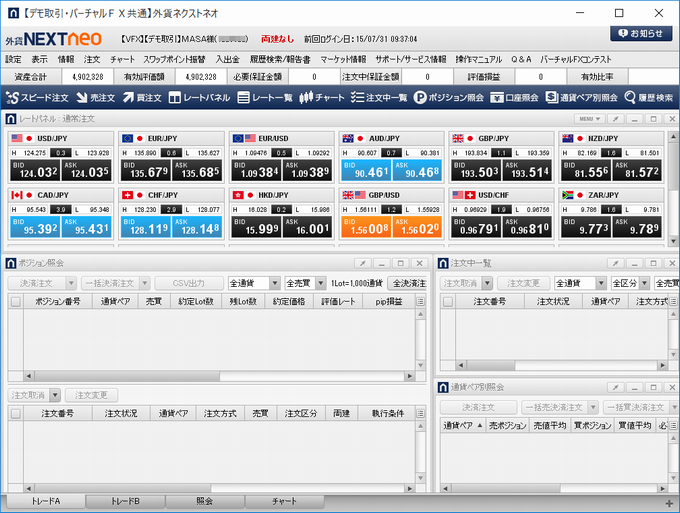Image resolution: width=680 pixels, height=513 pixels.
Task: Click the GBP/USD ASK 1.56020 tile
Action: coord(417,227)
